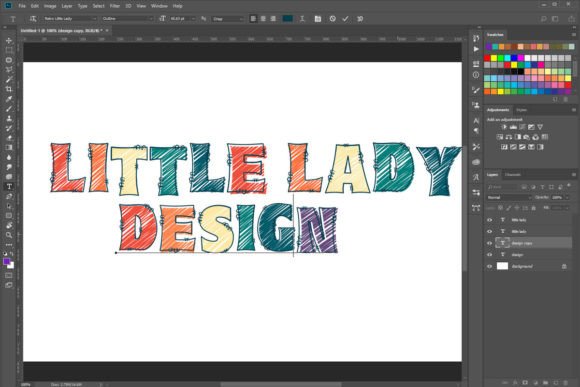
Task: Select the Clone Stamp tool
Action: pyautogui.click(x=9, y=118)
